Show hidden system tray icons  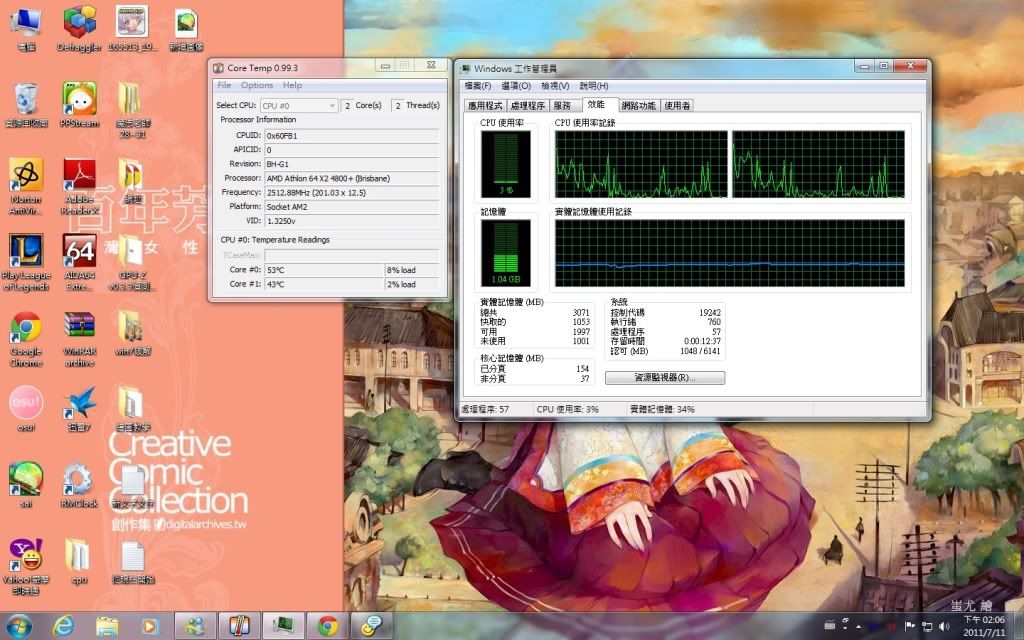tap(859, 627)
